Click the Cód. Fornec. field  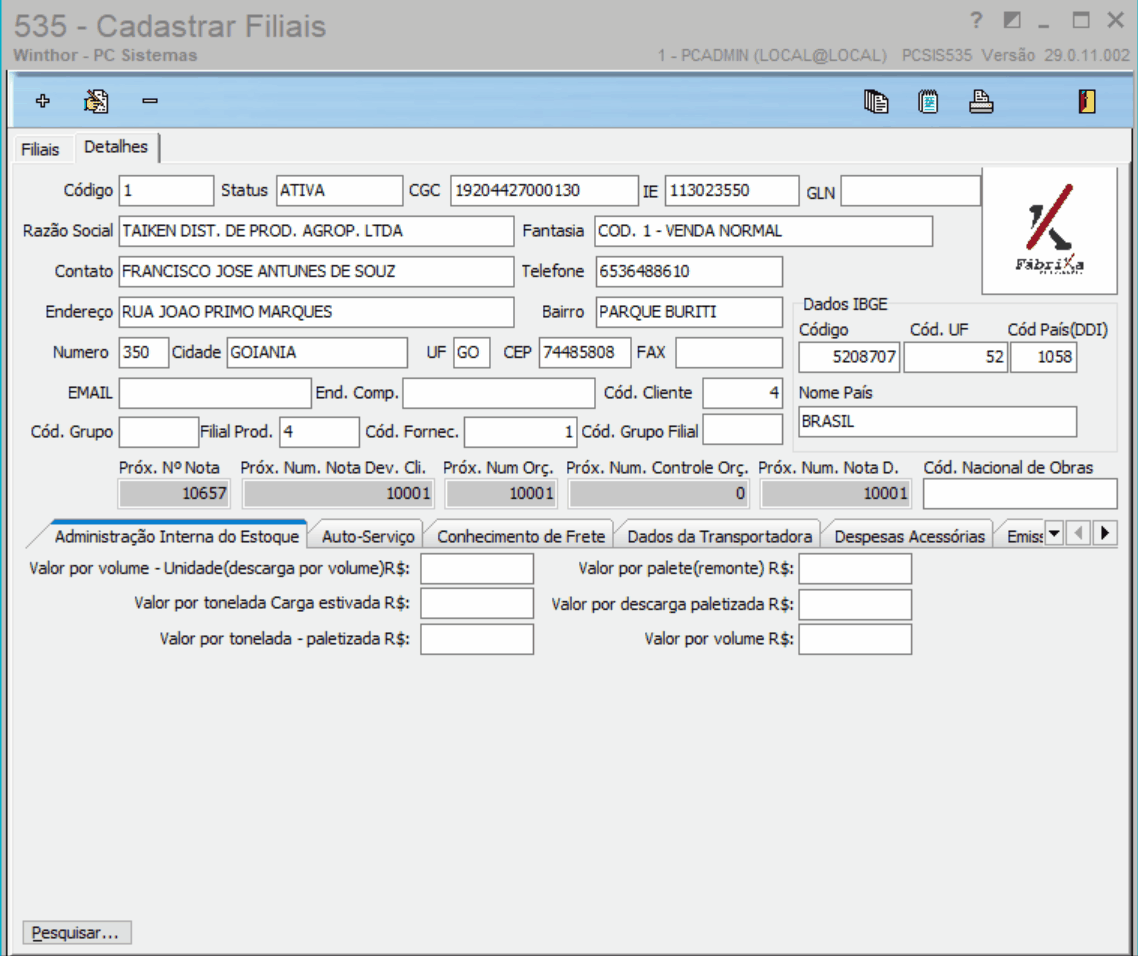pyautogui.click(x=520, y=433)
